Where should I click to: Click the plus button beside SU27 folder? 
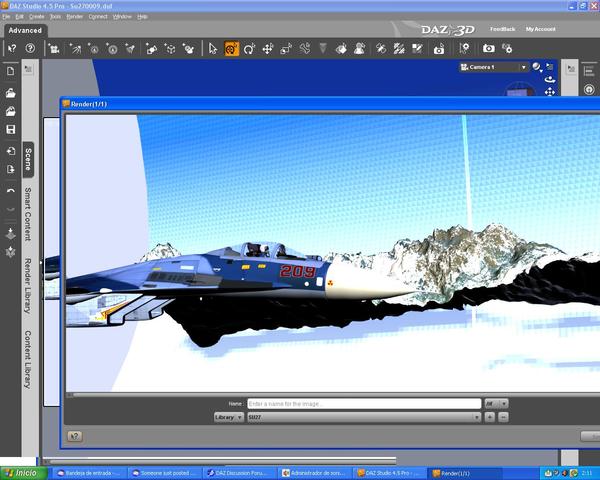coord(490,417)
